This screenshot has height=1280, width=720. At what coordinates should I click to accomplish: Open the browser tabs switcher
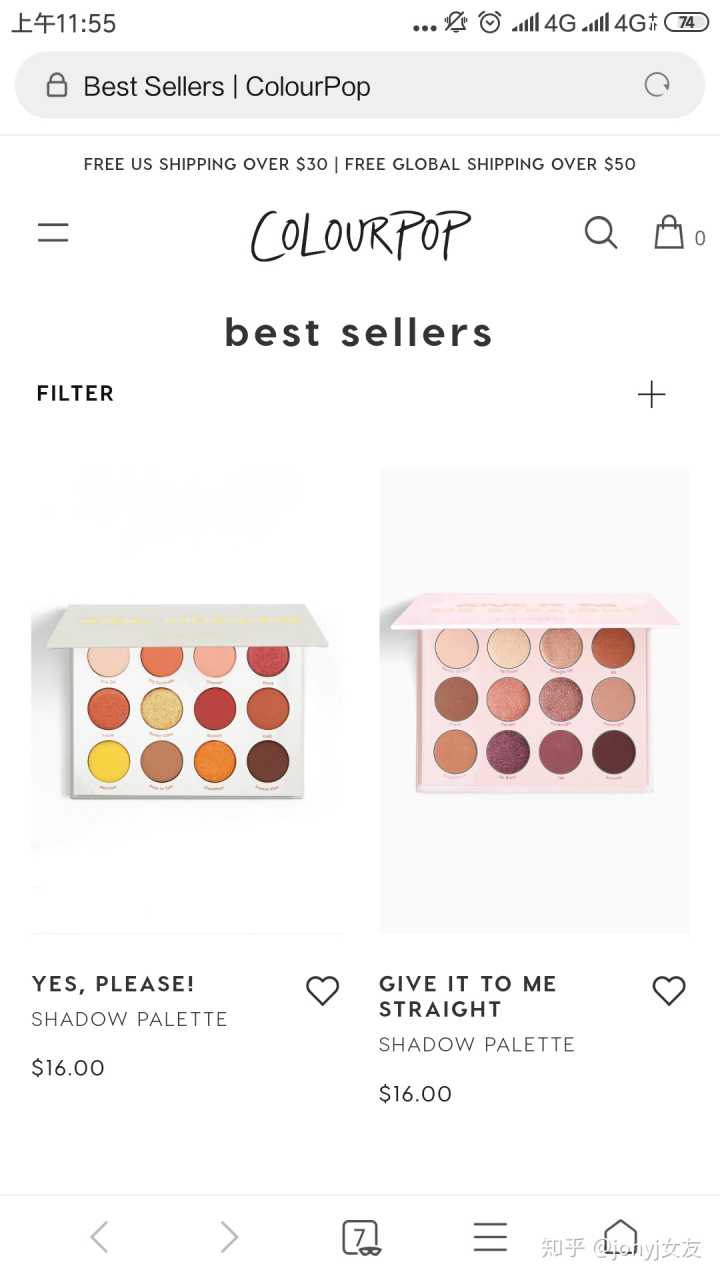click(x=360, y=1237)
